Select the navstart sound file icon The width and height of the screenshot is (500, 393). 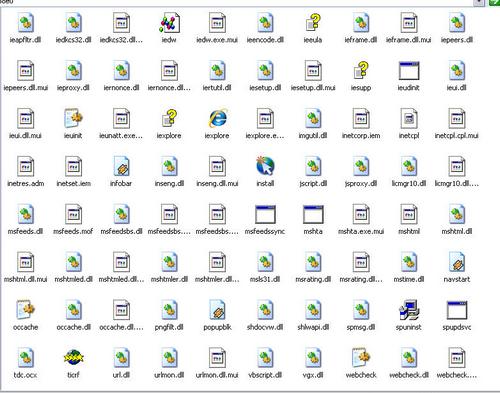457,262
